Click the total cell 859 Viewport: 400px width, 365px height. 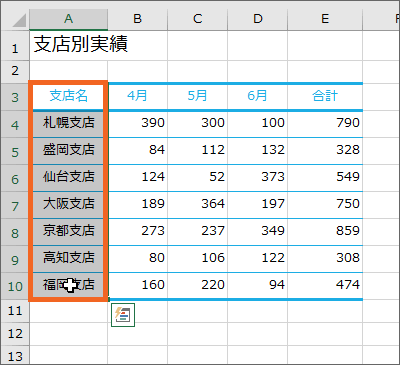coord(325,232)
